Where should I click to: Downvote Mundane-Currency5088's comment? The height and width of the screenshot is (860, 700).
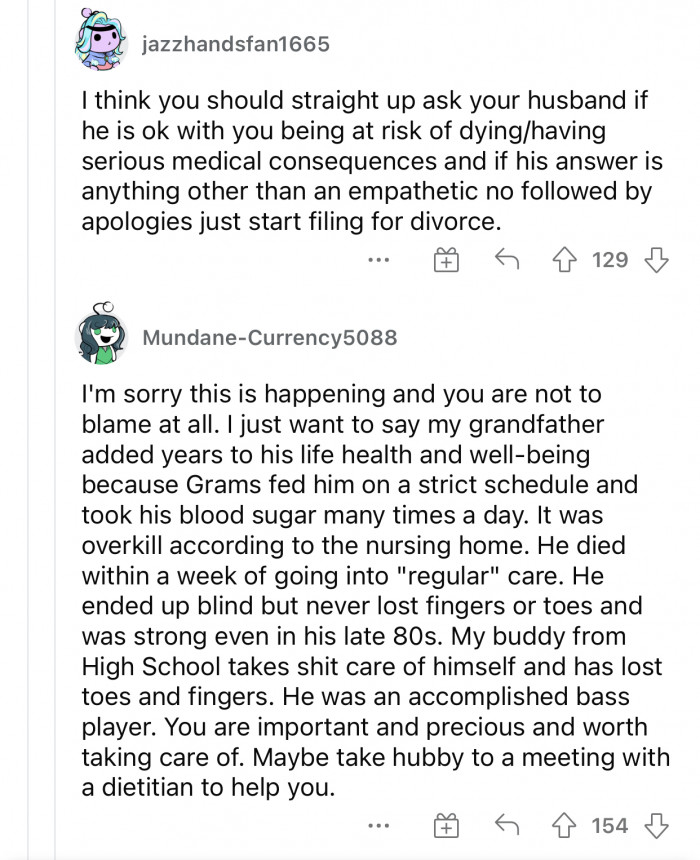pyautogui.click(x=655, y=826)
